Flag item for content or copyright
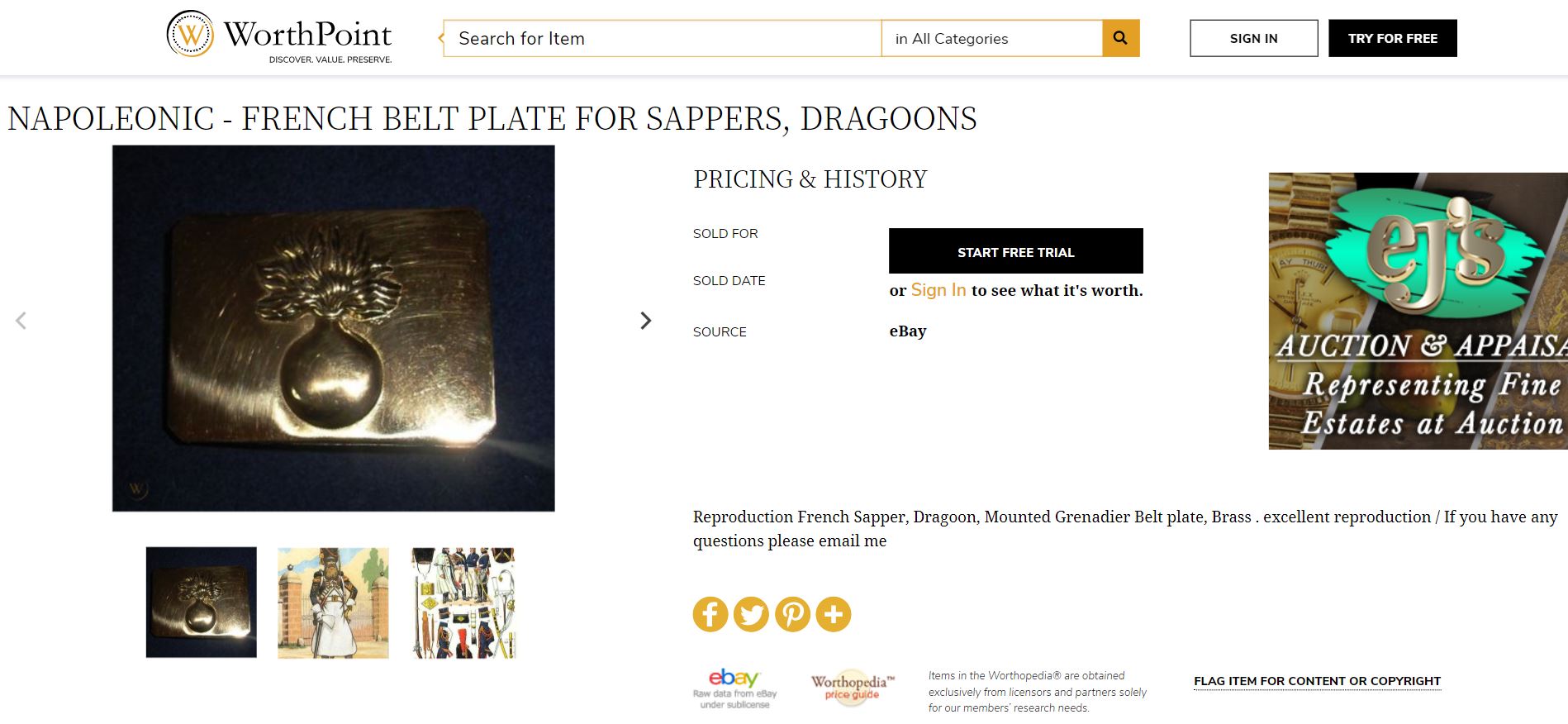Image resolution: width=1568 pixels, height=724 pixels. 1316,681
